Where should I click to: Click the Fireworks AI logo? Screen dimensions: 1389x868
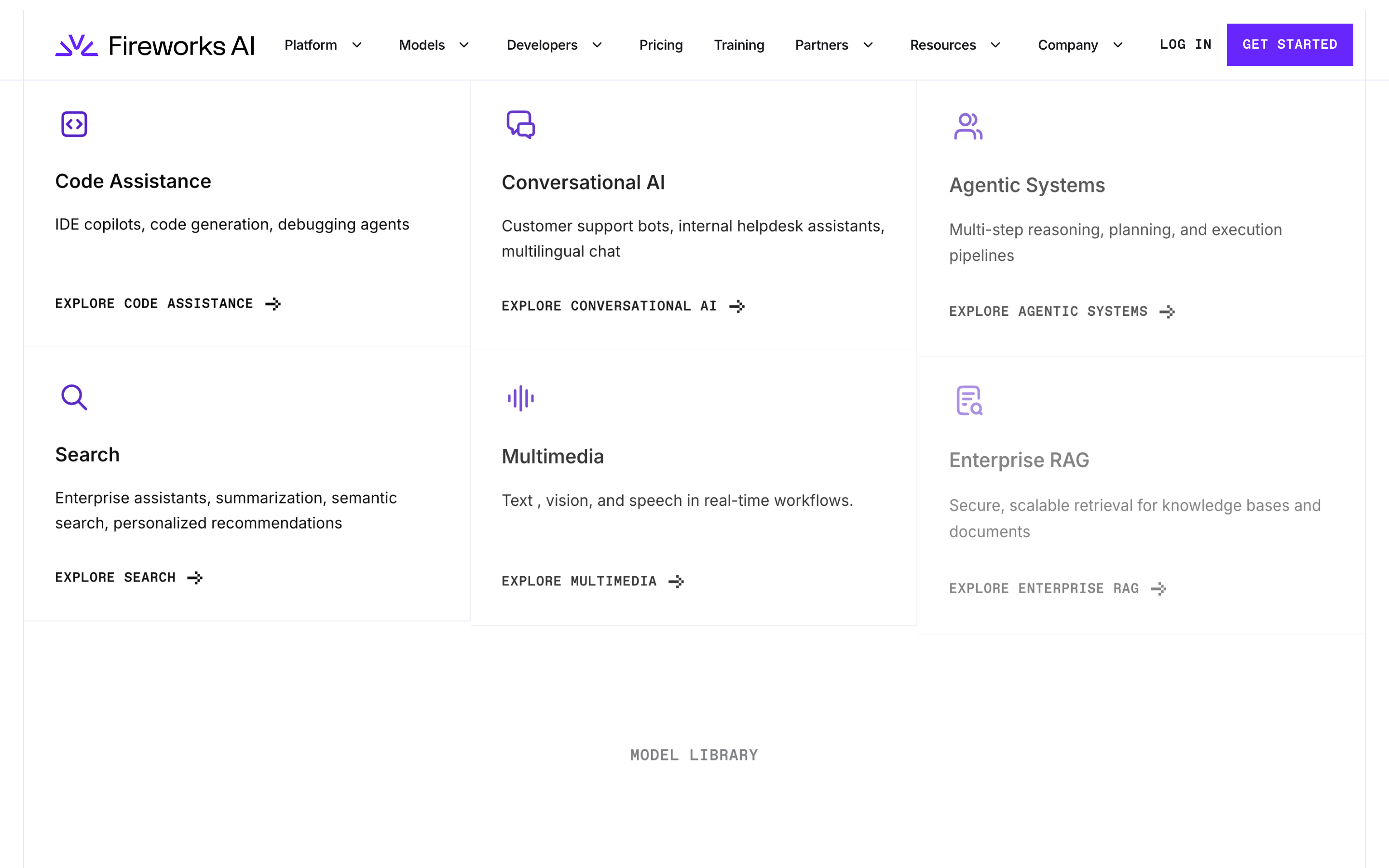point(154,45)
